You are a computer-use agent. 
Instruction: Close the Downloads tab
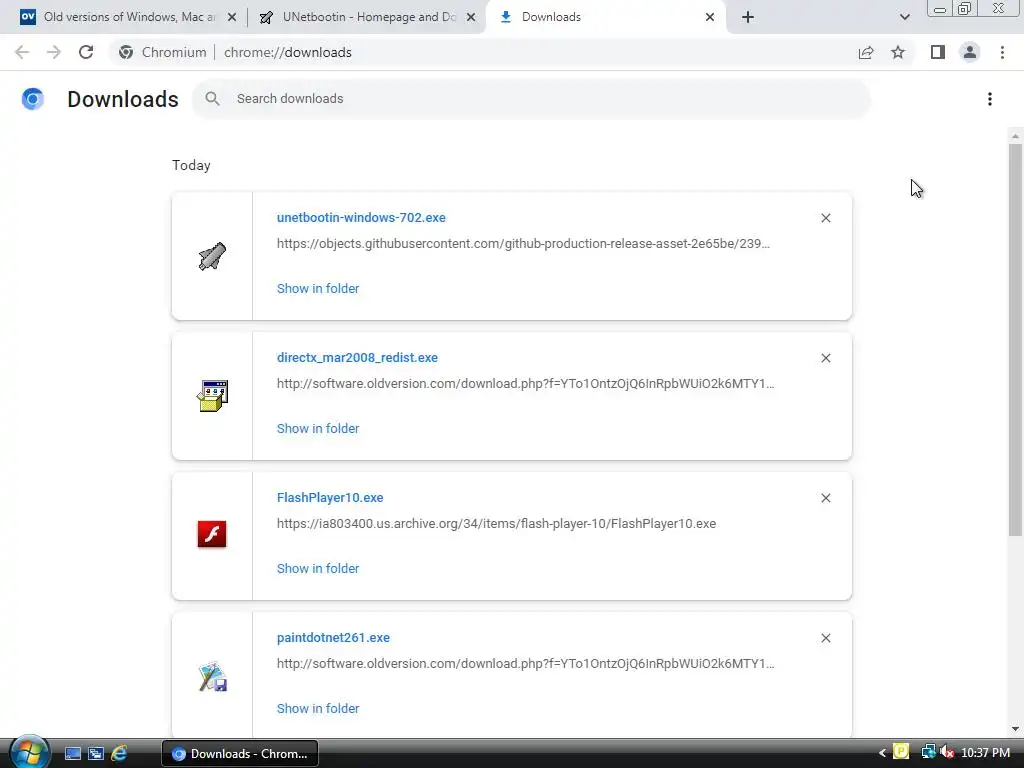coord(710,18)
